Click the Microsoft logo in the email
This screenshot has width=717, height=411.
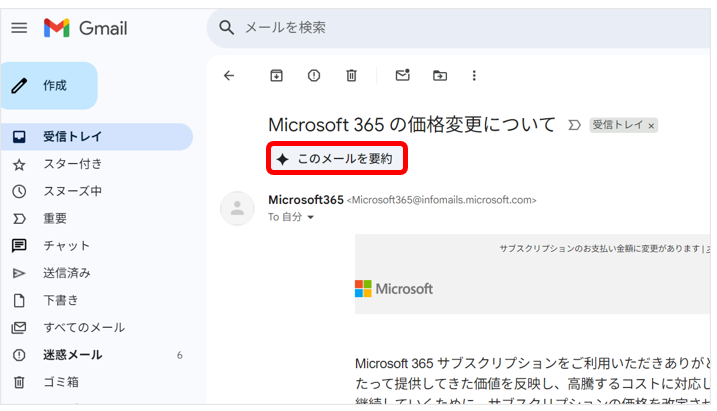pyautogui.click(x=394, y=288)
